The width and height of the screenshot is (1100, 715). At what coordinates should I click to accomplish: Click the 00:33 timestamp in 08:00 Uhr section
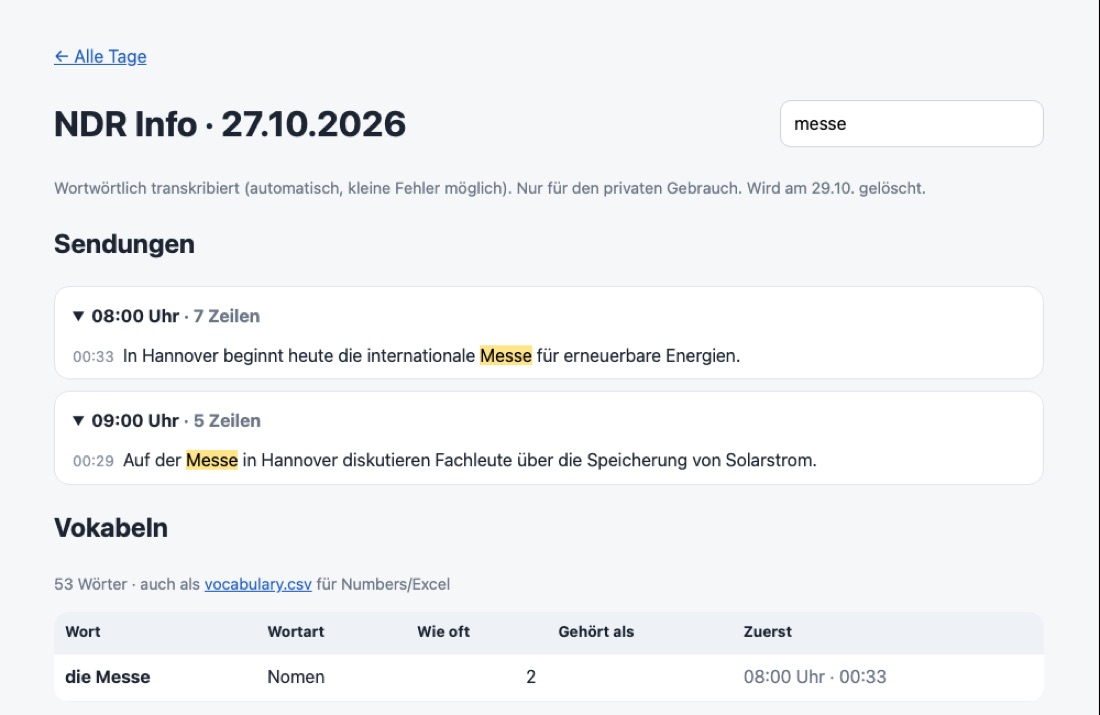pos(93,356)
